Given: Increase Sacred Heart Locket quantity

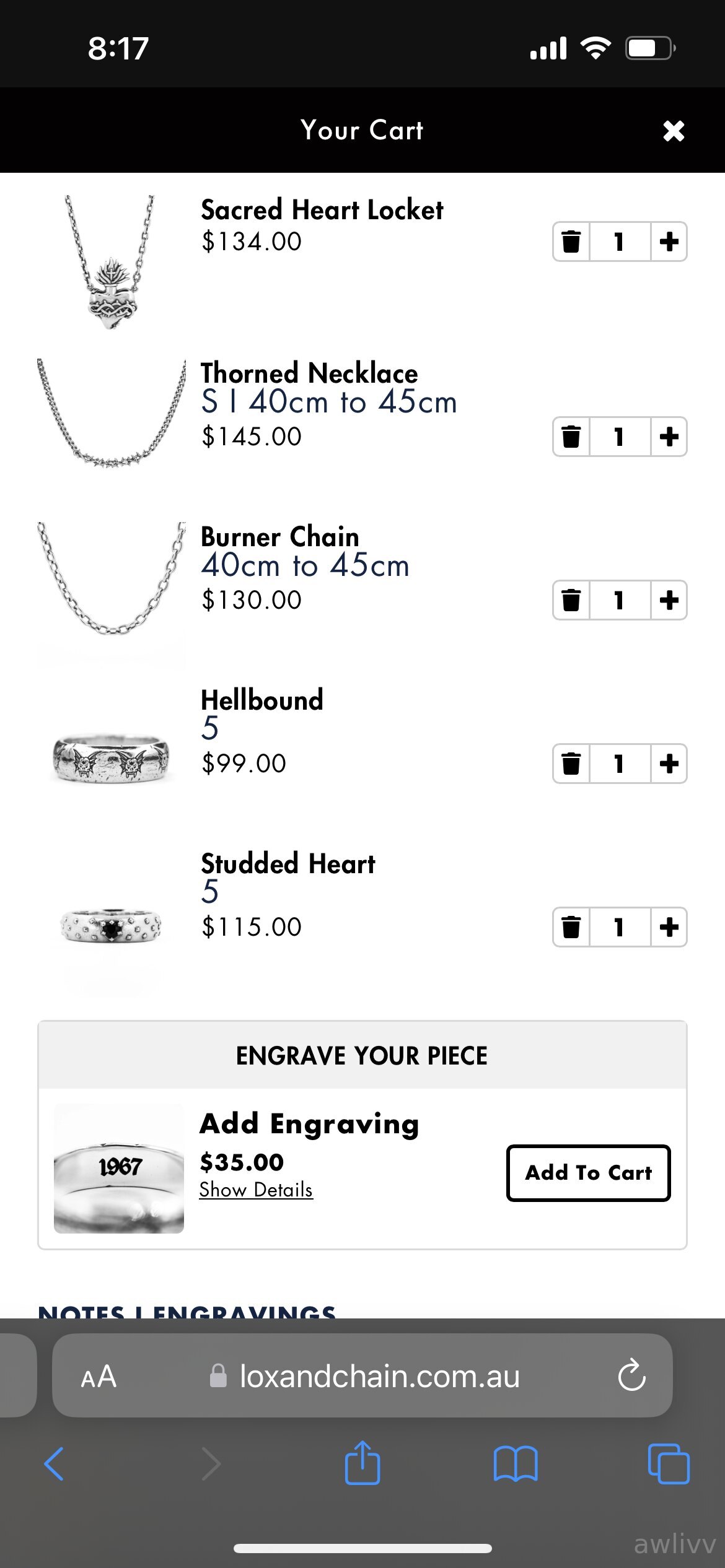Looking at the screenshot, I should click(x=669, y=242).
